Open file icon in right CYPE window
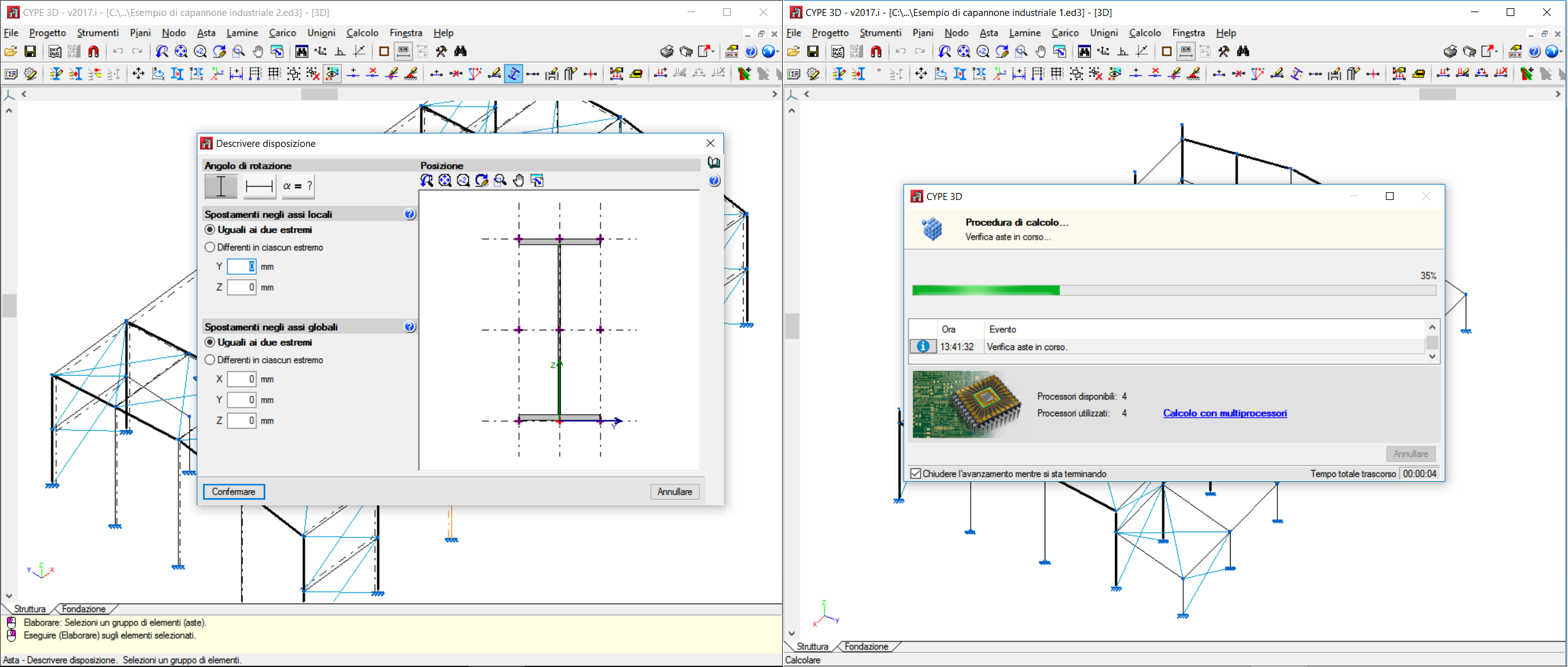The image size is (1568, 667). pos(794,52)
